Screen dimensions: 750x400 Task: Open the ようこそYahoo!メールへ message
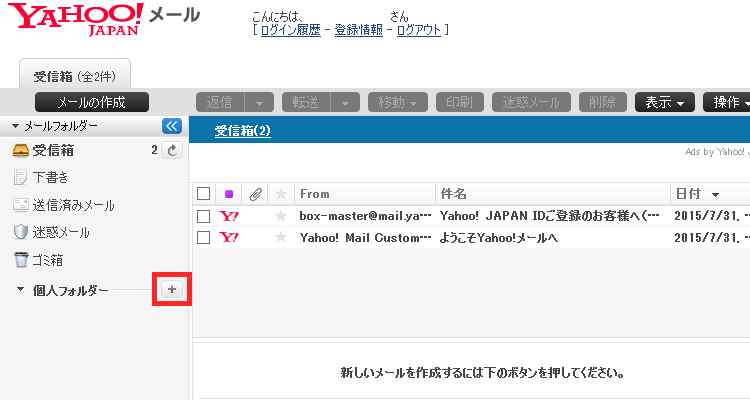coord(498,238)
